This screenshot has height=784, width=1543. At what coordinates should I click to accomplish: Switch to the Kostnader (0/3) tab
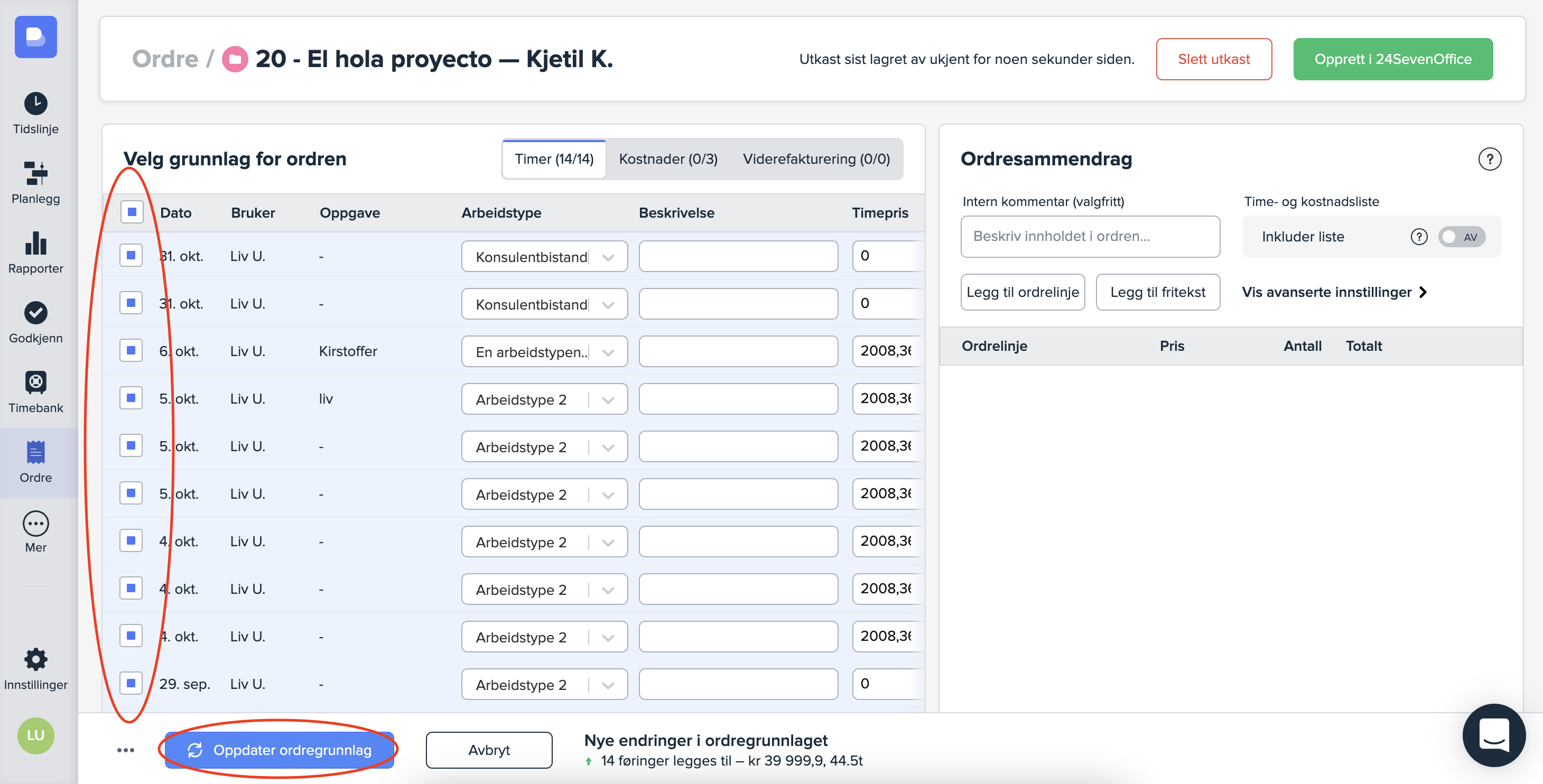pyautogui.click(x=667, y=160)
